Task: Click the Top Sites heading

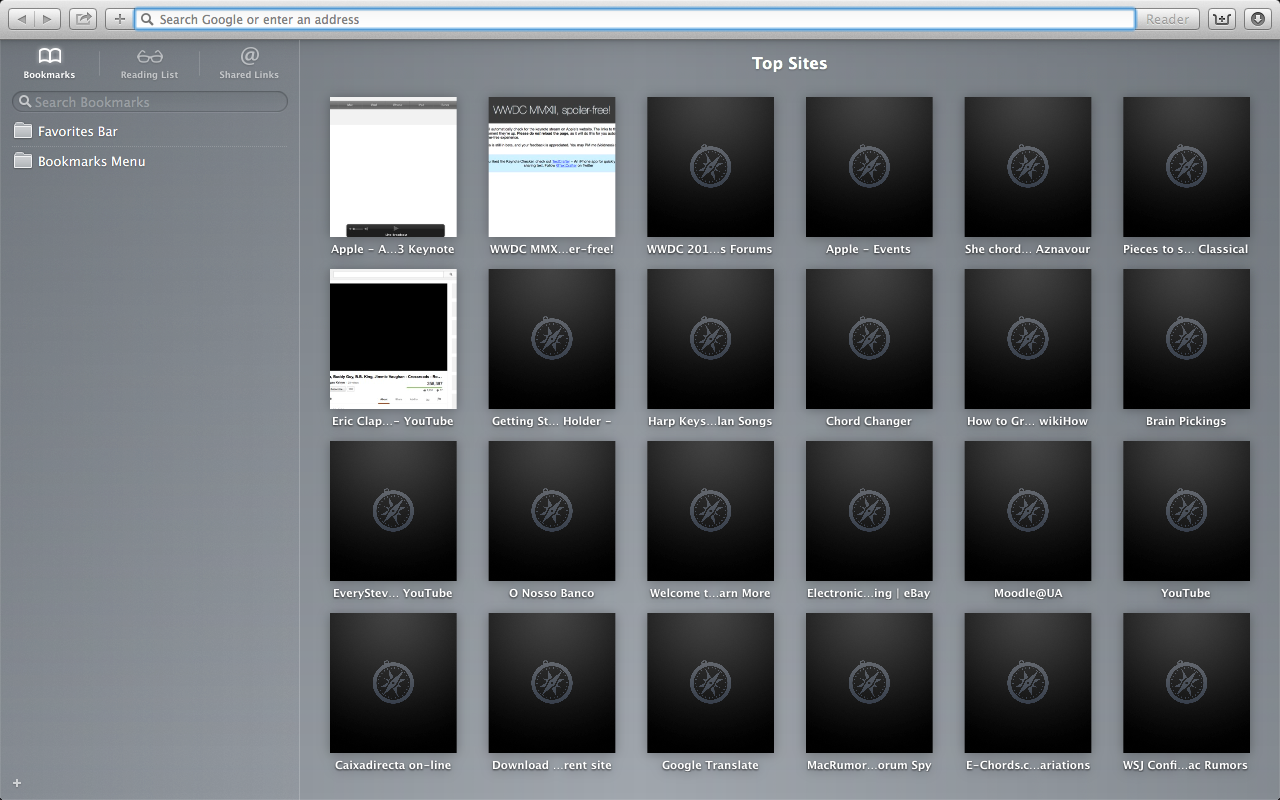Action: (789, 63)
